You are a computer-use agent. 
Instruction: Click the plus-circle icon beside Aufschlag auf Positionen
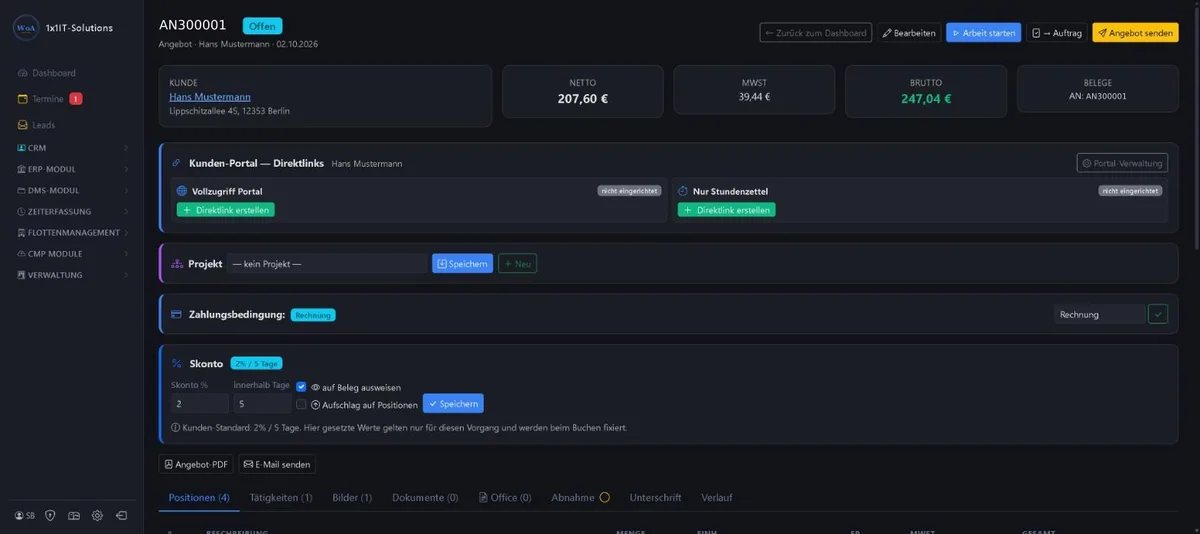[315, 405]
